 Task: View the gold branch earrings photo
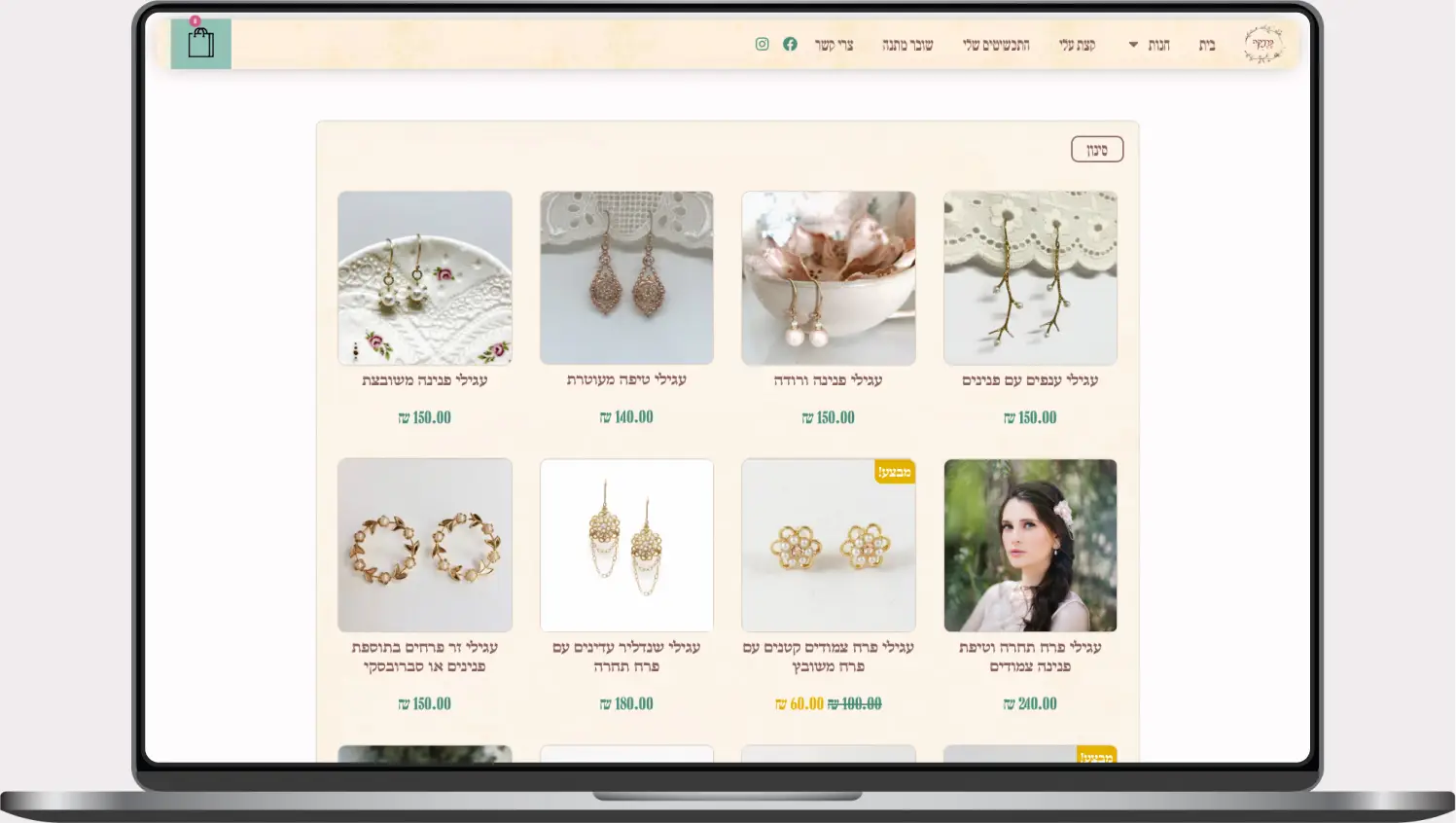pyautogui.click(x=1030, y=278)
